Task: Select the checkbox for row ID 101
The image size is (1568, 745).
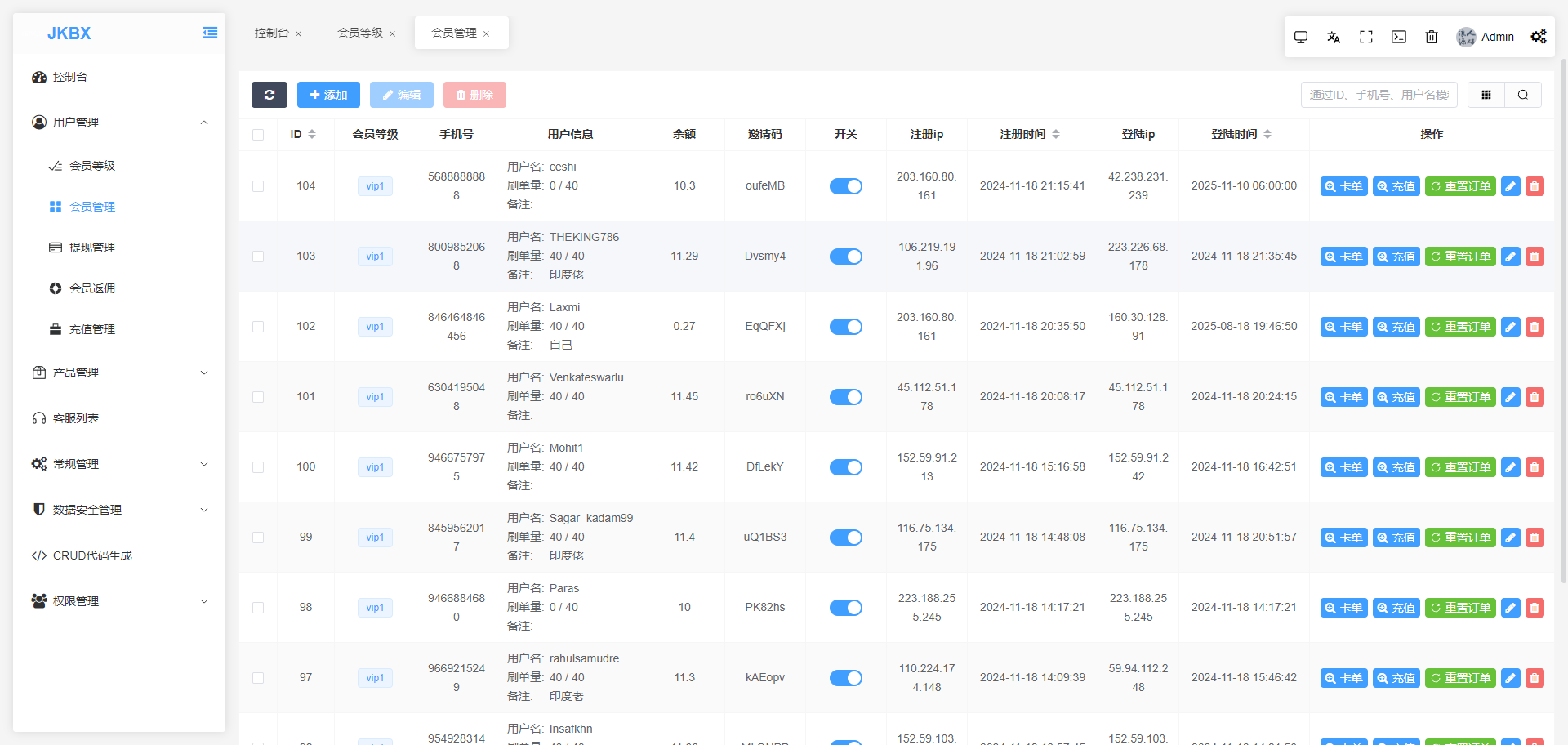Action: [x=258, y=397]
